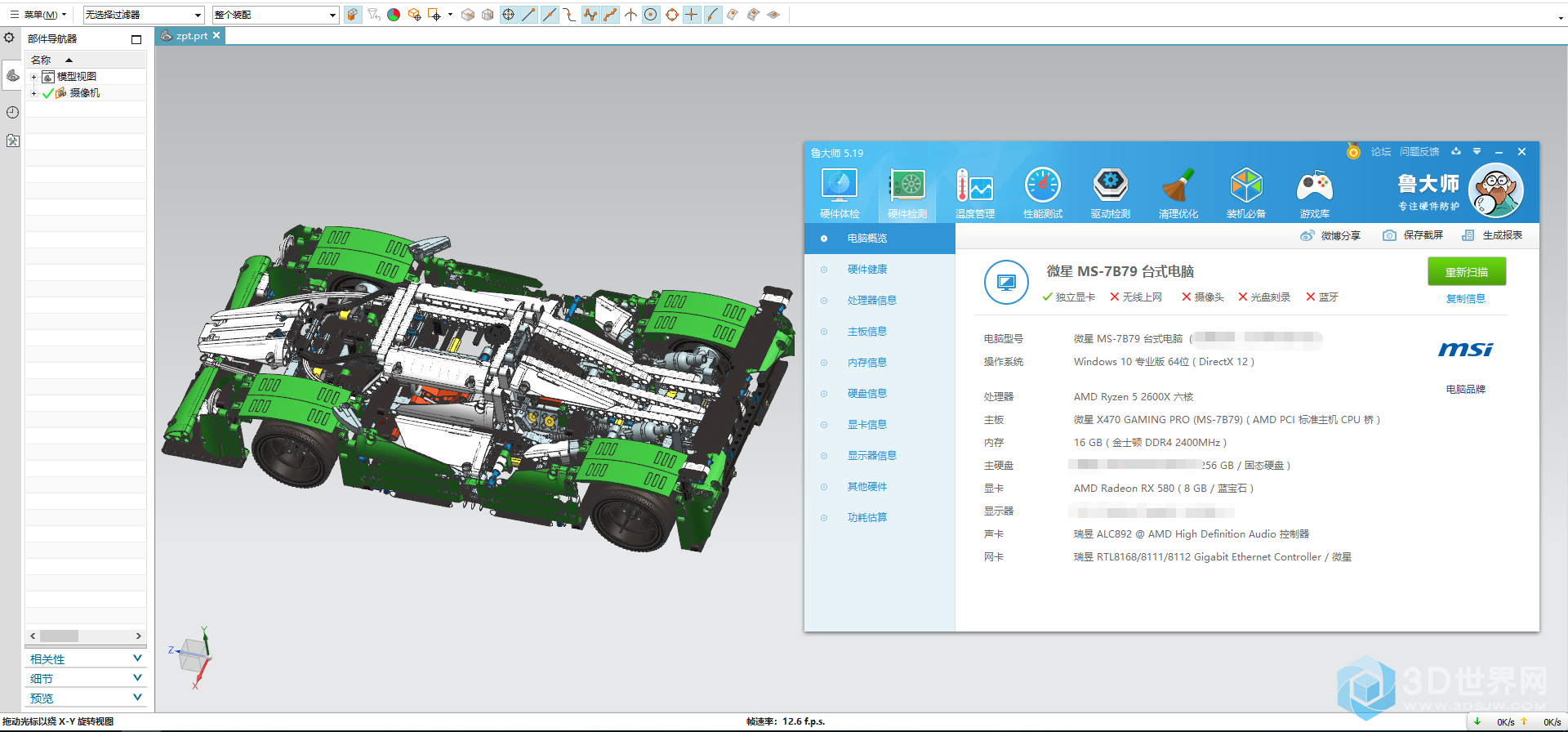
Task: Toggle the quadrant point snap icon
Action: pos(671,15)
